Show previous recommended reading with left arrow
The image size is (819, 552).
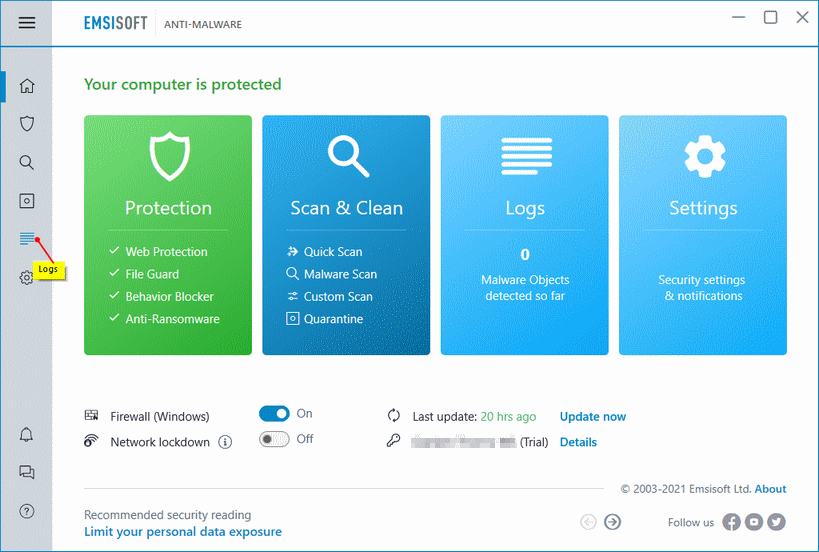(x=588, y=522)
